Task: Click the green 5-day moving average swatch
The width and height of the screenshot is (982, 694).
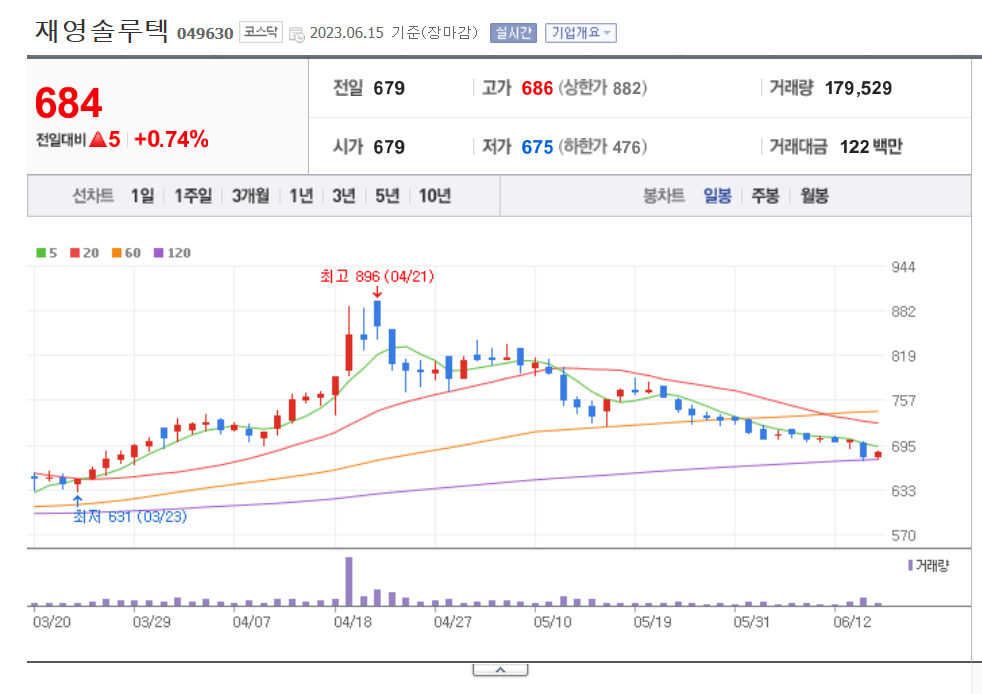Action: (41, 253)
